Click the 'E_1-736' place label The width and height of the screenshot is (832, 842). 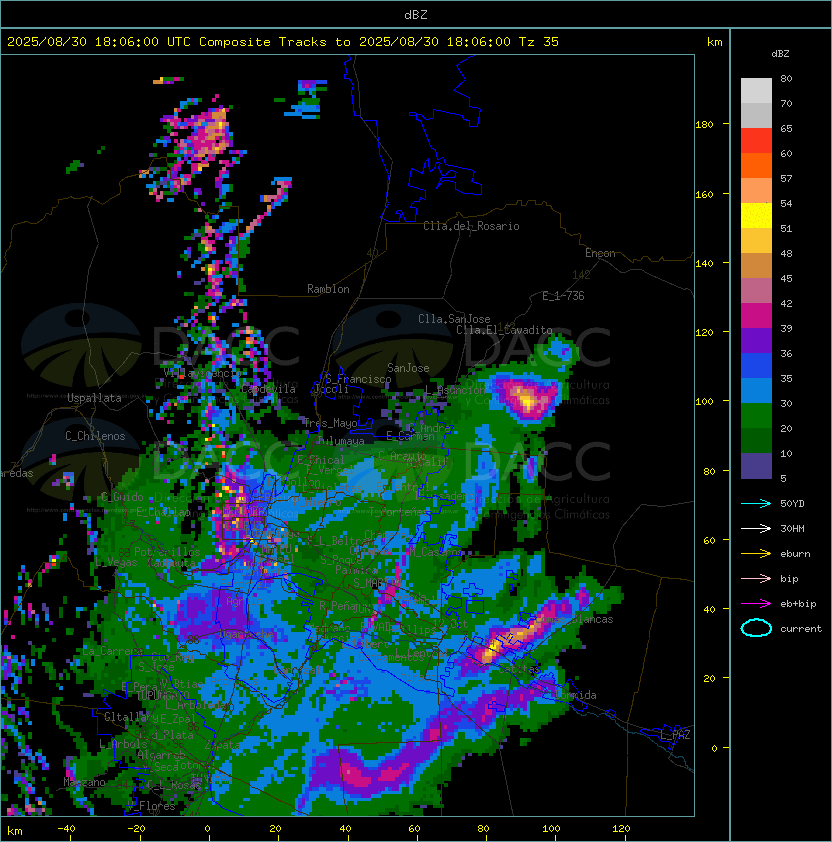(x=563, y=296)
